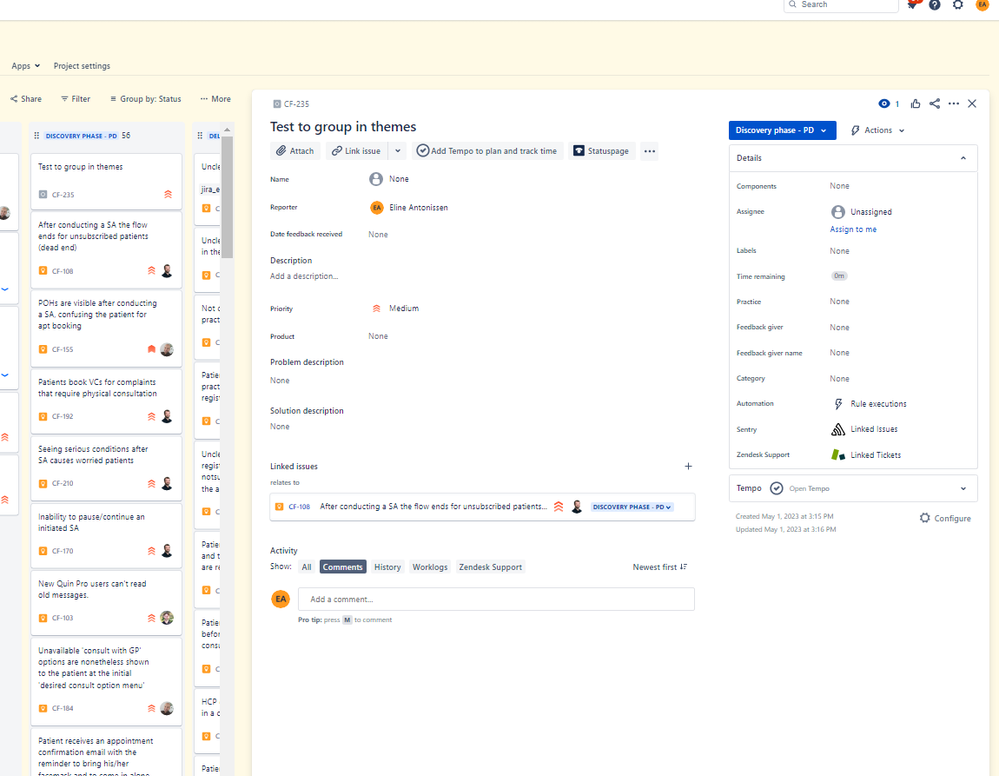The height and width of the screenshot is (776, 999).
Task: Click the thumbs-up vote icon
Action: pos(915,104)
